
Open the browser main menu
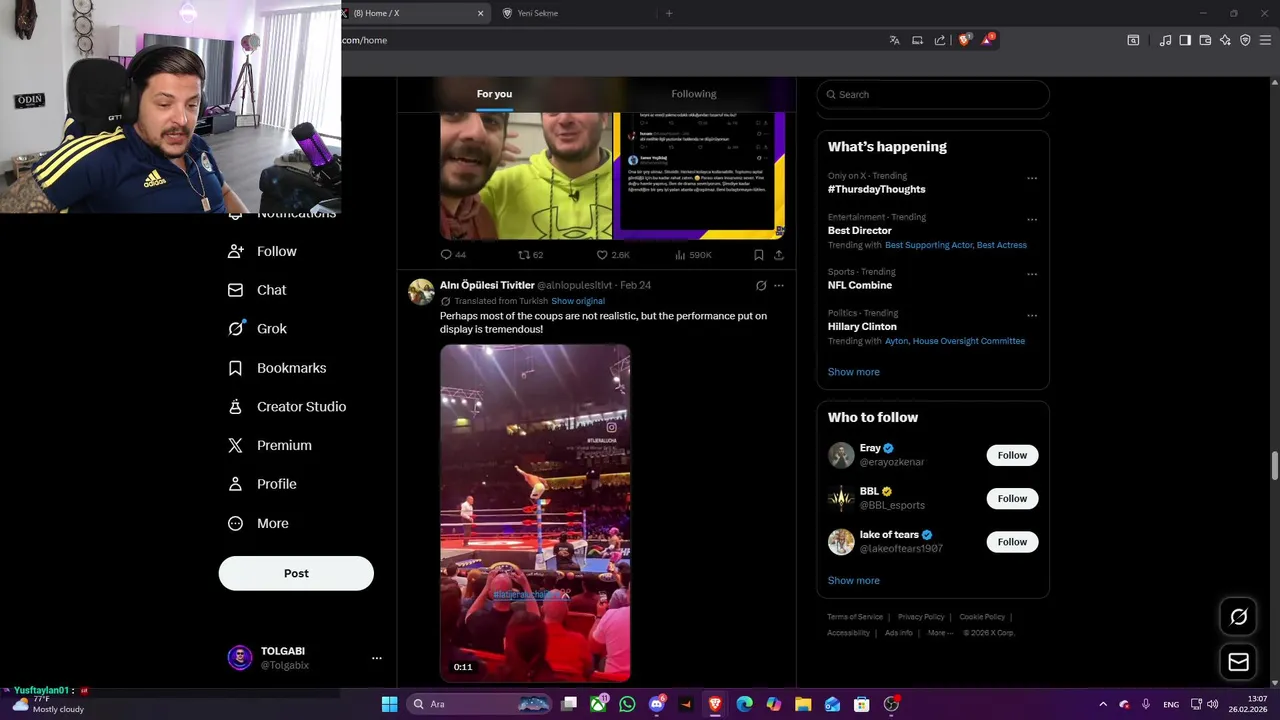(x=1265, y=40)
